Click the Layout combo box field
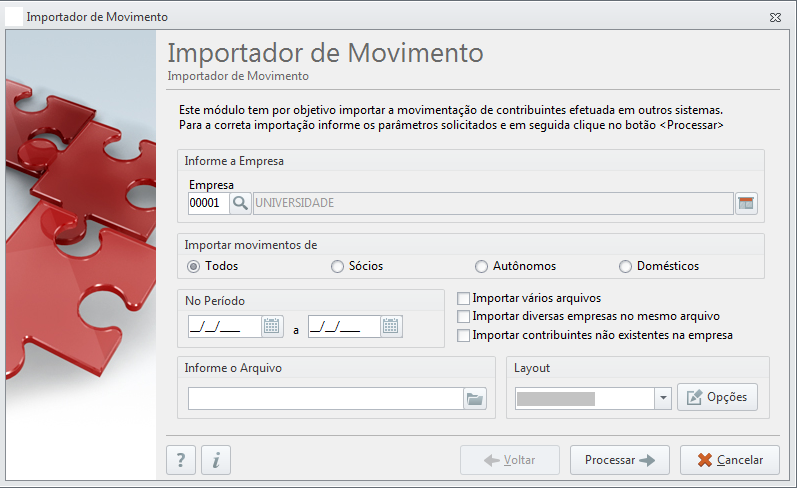 pyautogui.click(x=585, y=398)
